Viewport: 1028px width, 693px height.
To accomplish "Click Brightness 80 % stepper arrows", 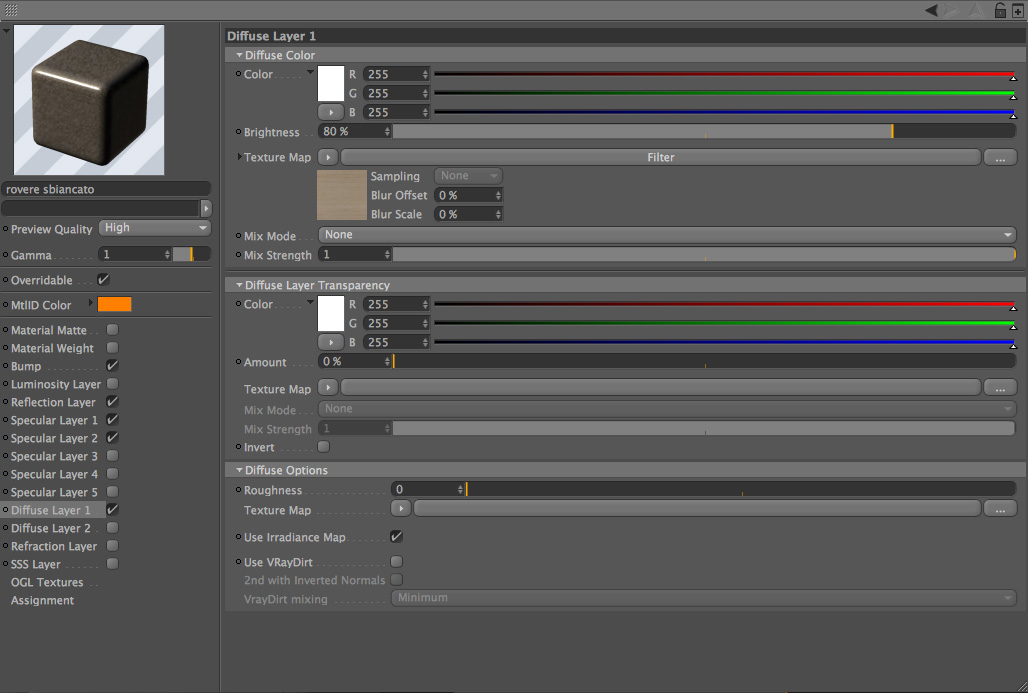I will click(x=387, y=132).
